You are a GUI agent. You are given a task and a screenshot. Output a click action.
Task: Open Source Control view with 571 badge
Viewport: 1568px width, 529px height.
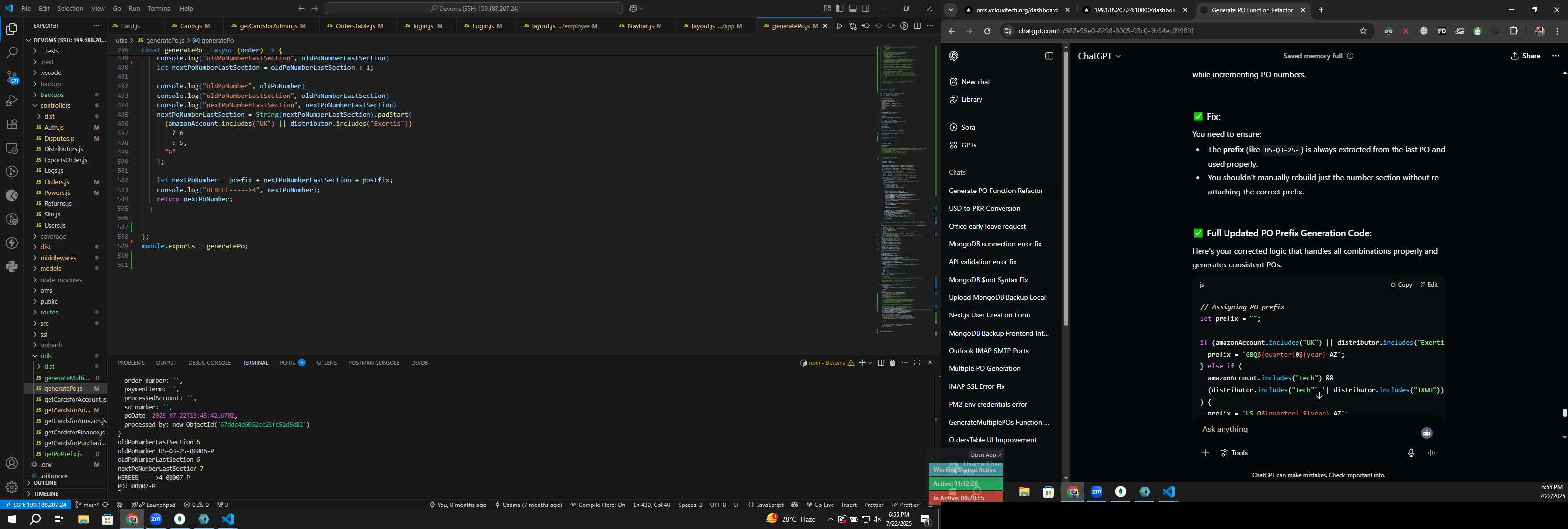12,77
